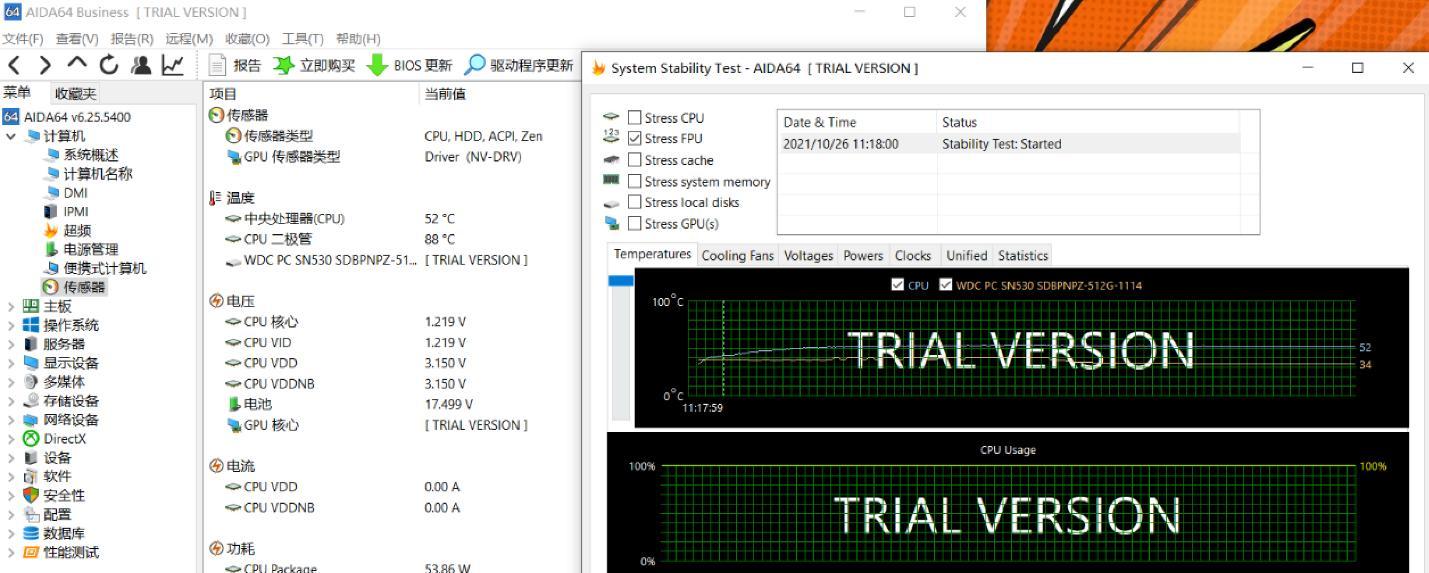Enable Stress system memory checkbox

click(635, 182)
